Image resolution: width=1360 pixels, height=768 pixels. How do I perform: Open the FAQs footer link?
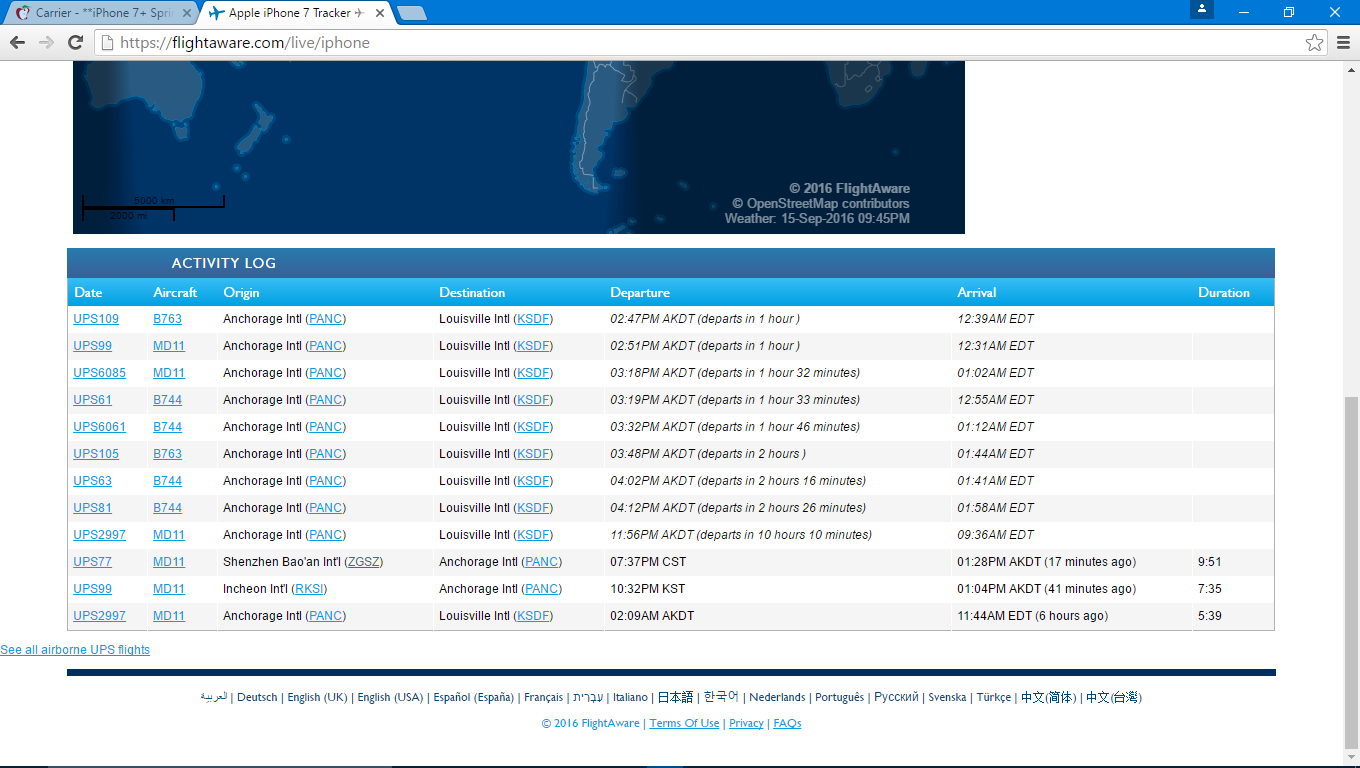click(x=787, y=724)
